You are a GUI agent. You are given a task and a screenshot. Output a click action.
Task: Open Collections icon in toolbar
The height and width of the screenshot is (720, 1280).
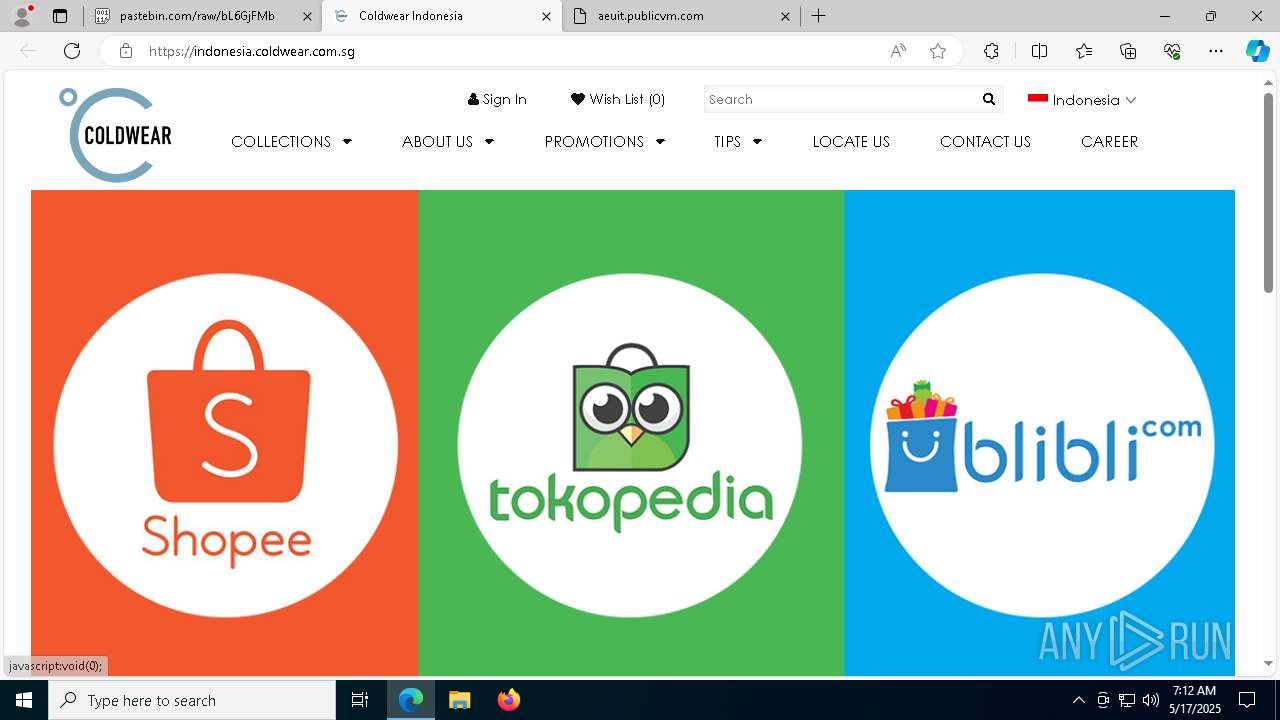[x=1128, y=51]
